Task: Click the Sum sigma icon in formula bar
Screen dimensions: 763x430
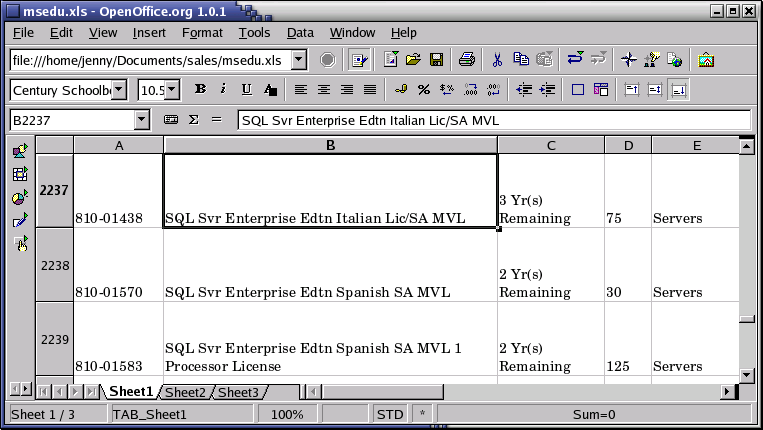Action: [x=193, y=120]
